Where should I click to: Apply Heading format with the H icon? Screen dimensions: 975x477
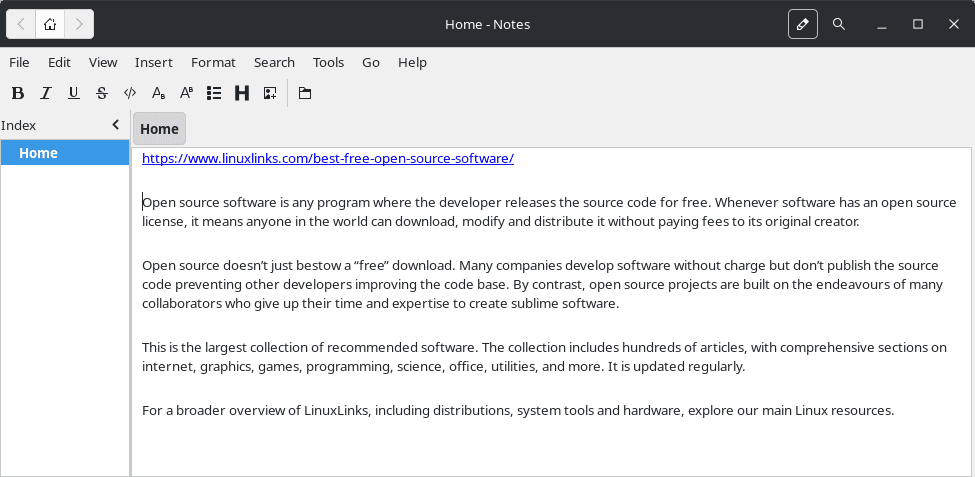tap(242, 93)
